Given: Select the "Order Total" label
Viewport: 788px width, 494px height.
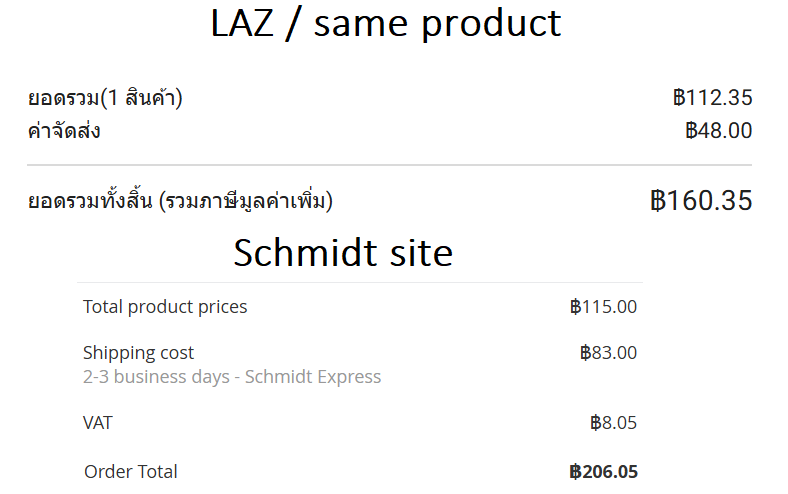Looking at the screenshot, I should point(131,472).
